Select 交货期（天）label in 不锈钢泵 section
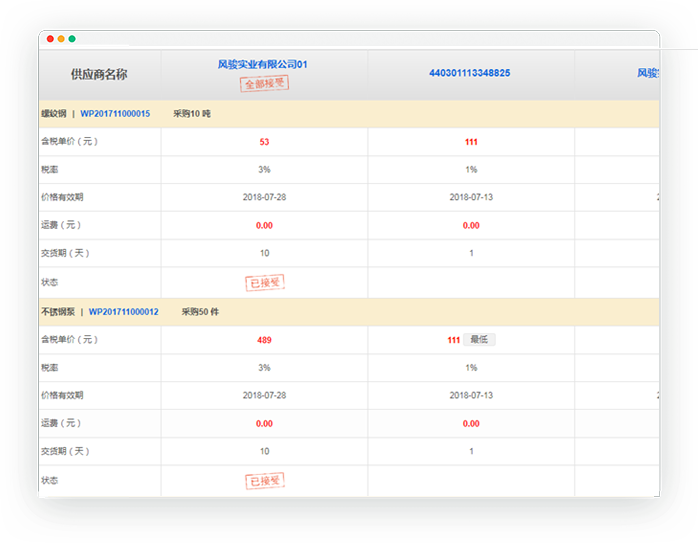698x543 pixels. [x=65, y=451]
